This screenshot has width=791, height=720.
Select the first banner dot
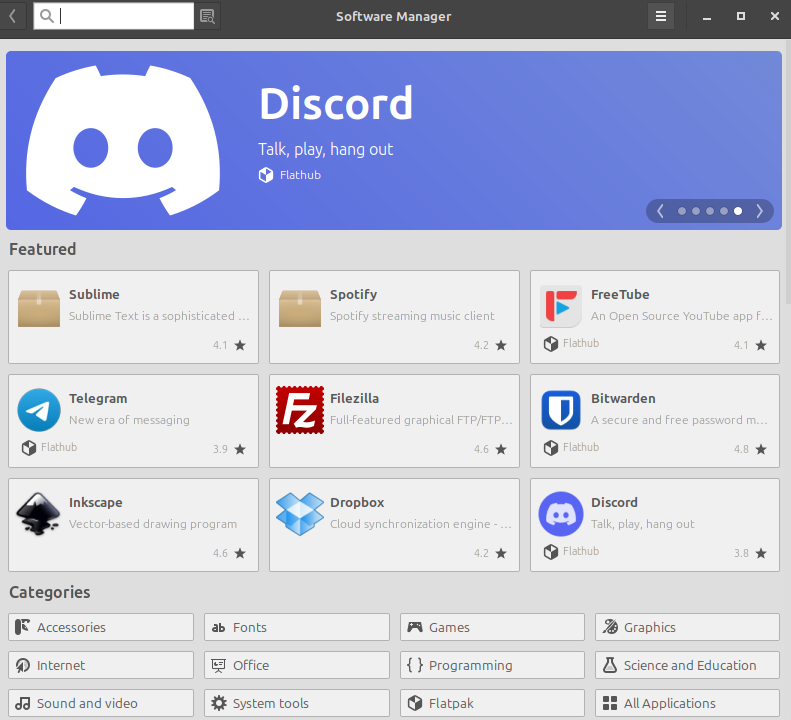click(x=682, y=211)
